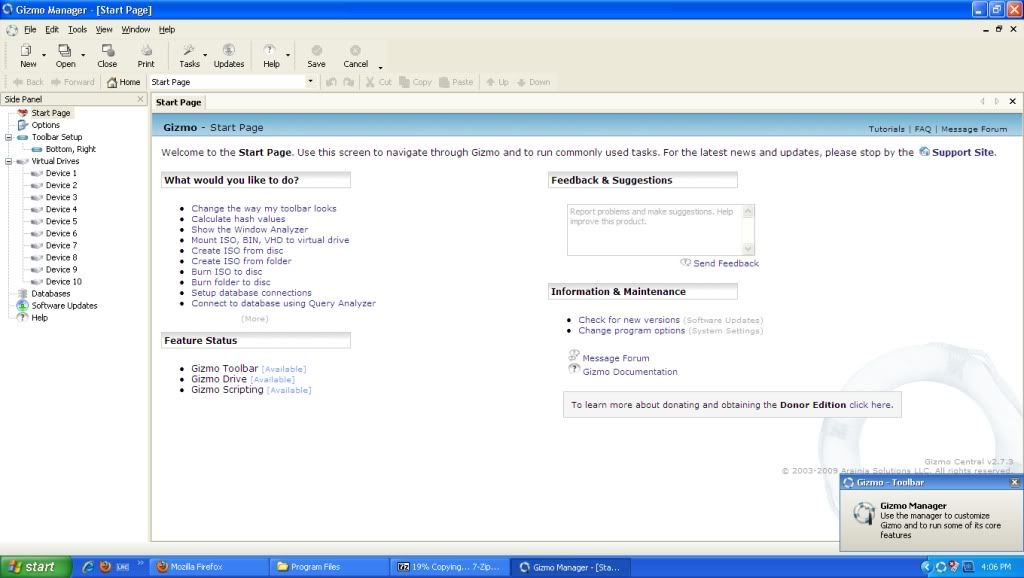Close the Side Panel
The height and width of the screenshot is (578, 1024).
140,99
